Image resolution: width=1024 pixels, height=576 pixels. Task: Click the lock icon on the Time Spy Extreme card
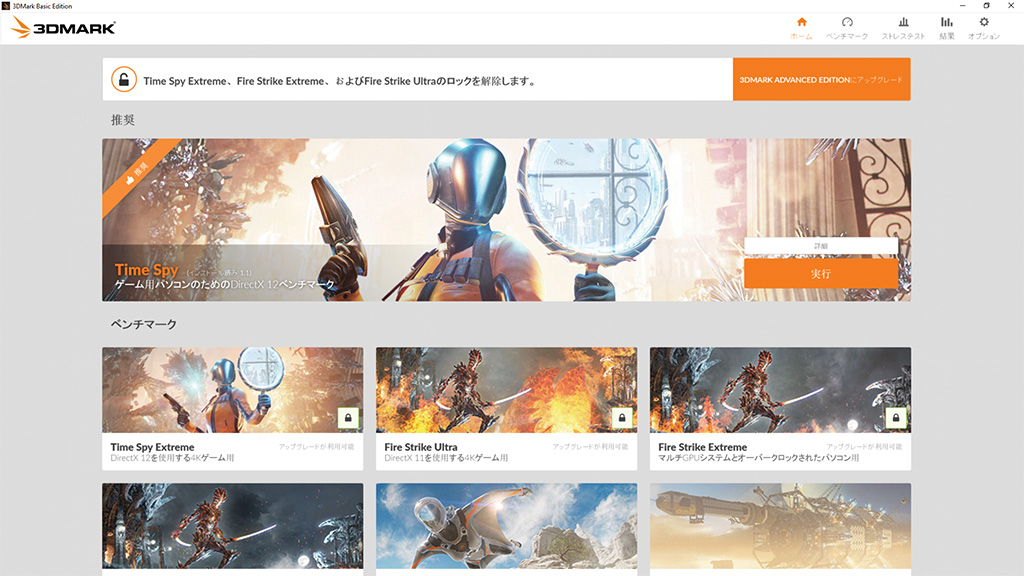[x=348, y=418]
